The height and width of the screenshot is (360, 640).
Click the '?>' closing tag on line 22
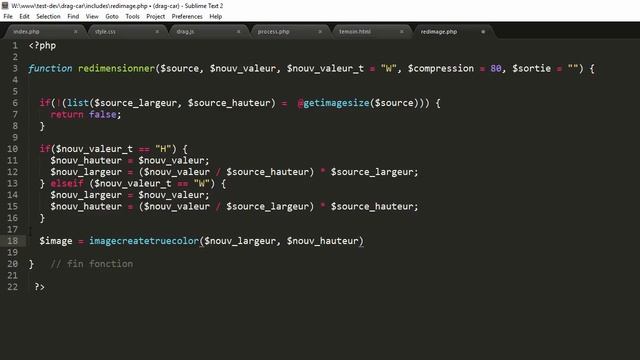pyautogui.click(x=39, y=287)
